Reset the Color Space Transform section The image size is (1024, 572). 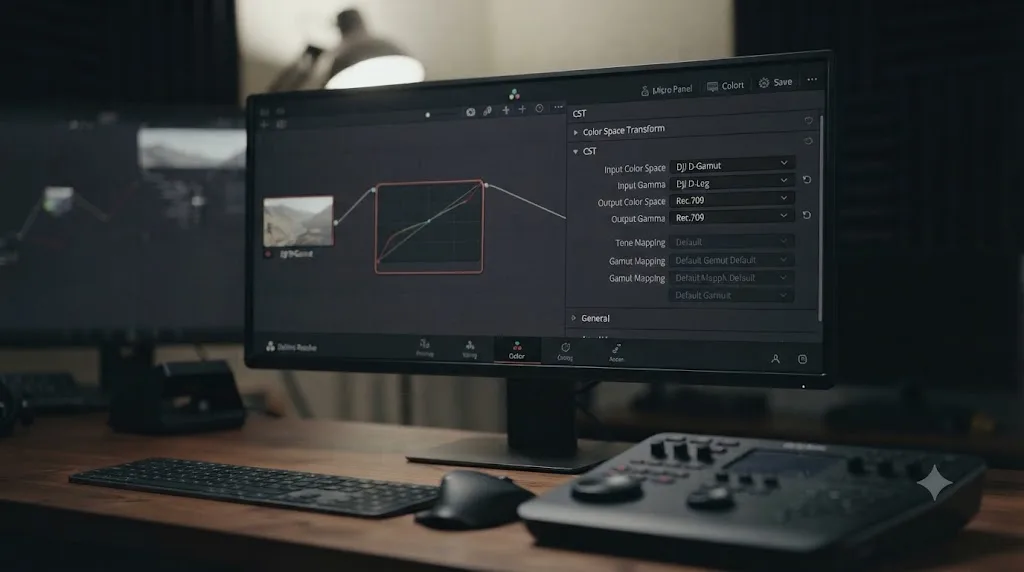808,140
